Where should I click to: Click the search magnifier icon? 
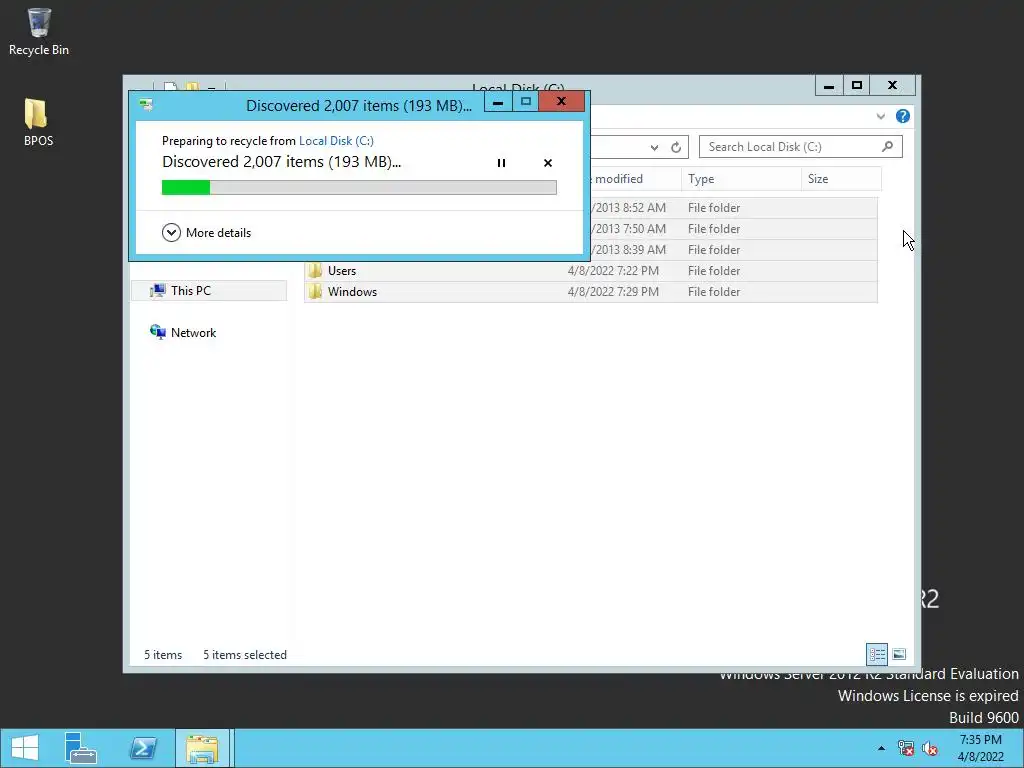tap(887, 146)
